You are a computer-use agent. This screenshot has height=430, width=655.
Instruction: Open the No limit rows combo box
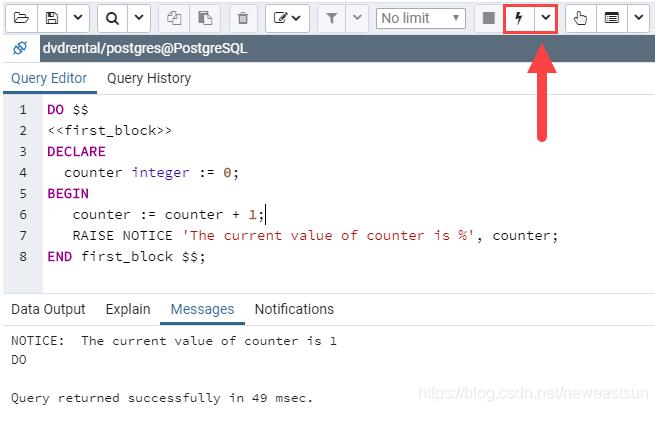(421, 18)
